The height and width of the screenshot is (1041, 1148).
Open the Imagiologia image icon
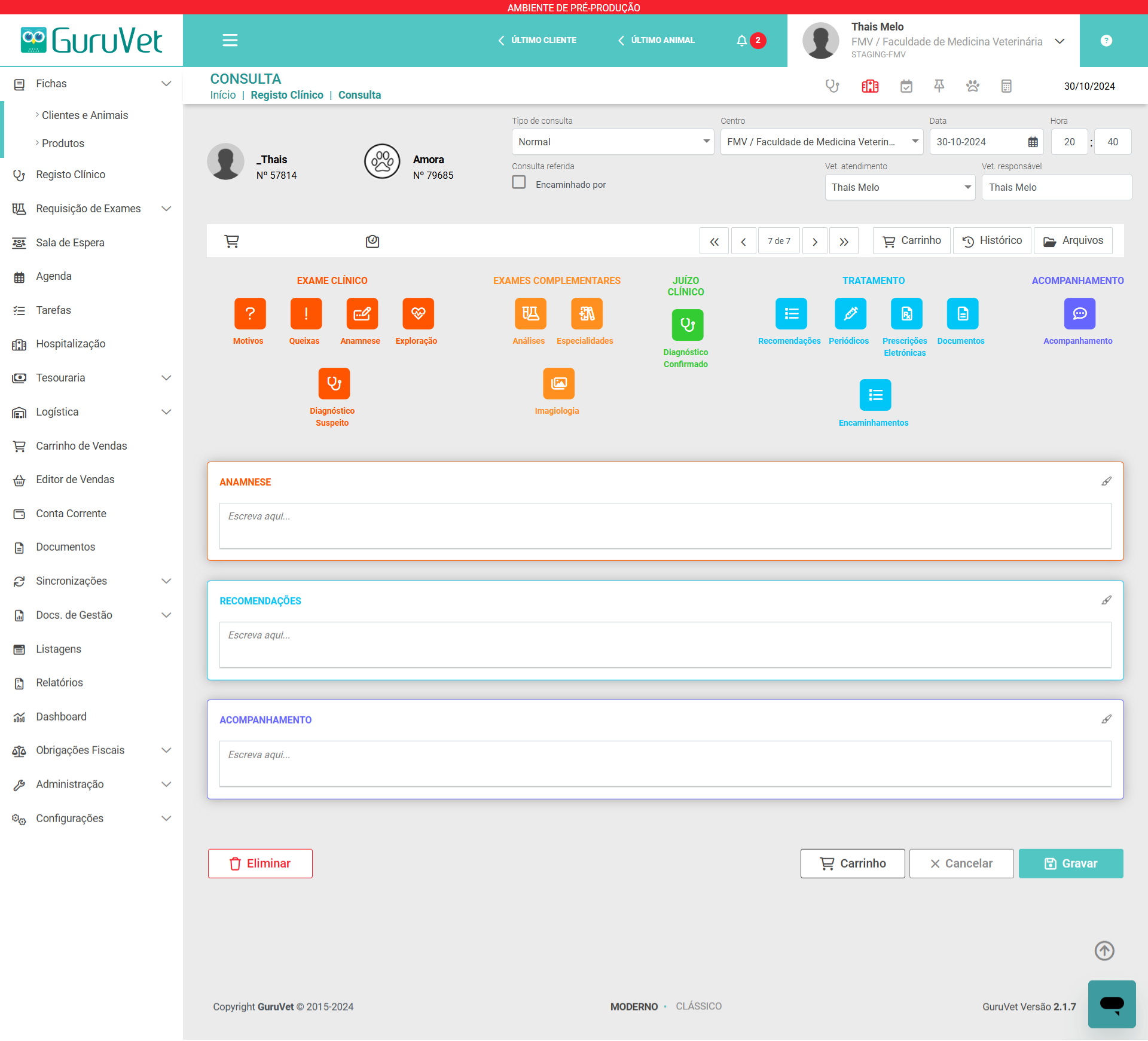558,383
